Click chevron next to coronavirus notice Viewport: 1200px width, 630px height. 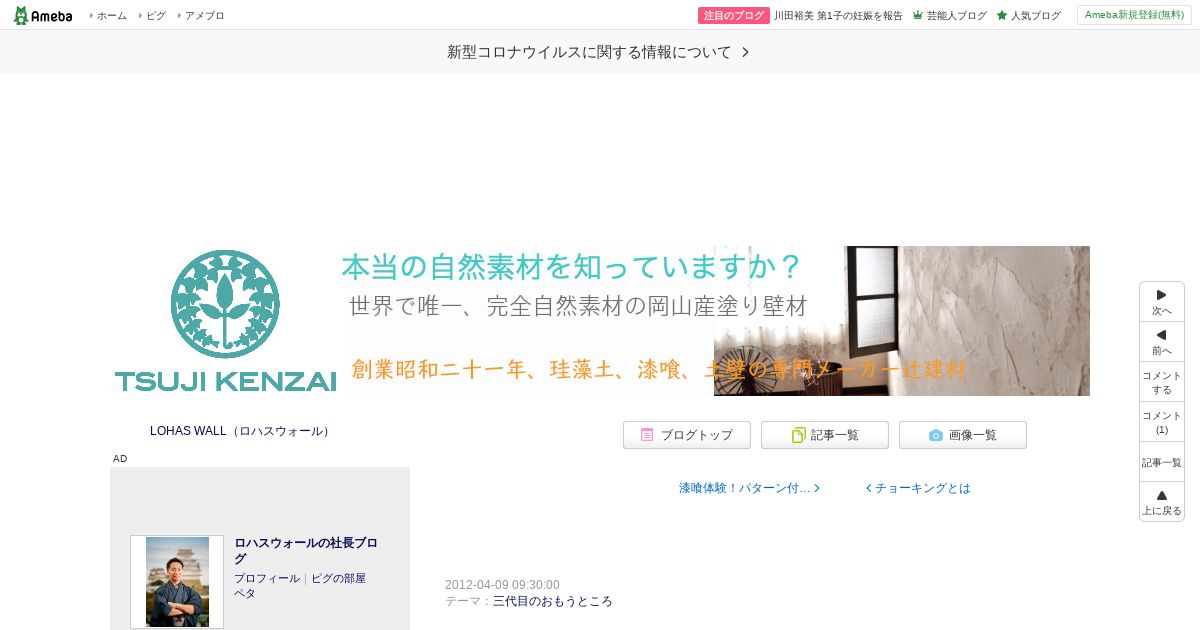point(745,52)
